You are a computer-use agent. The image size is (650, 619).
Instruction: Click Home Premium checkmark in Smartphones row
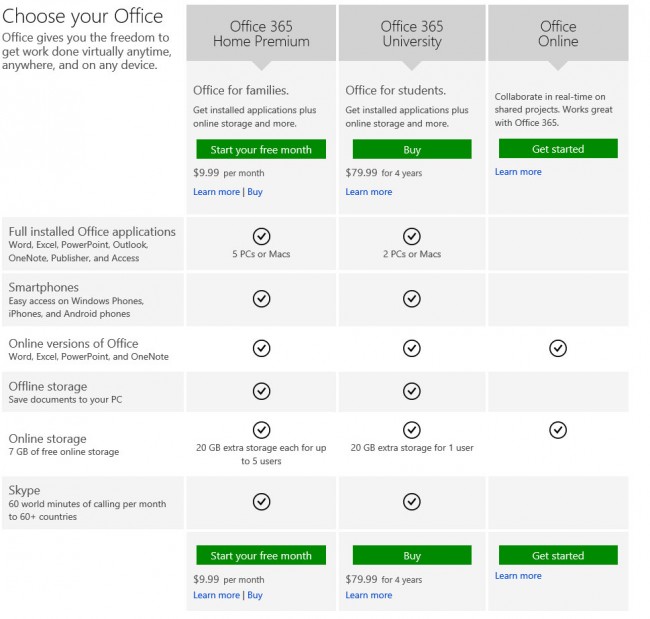(x=262, y=299)
